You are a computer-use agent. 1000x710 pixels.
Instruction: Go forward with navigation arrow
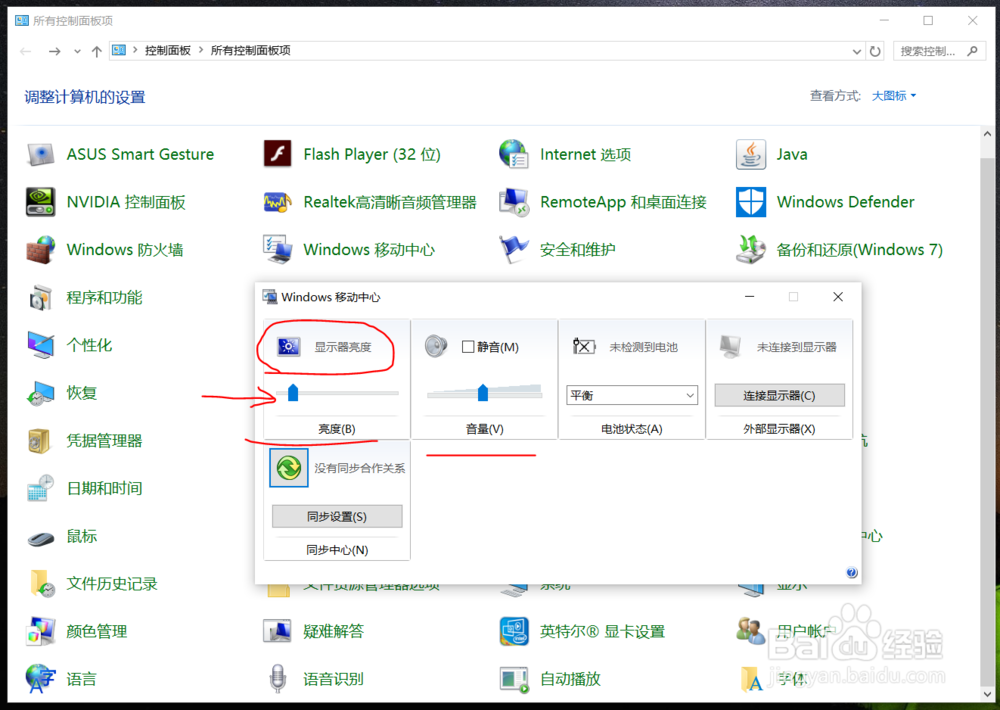[55, 51]
